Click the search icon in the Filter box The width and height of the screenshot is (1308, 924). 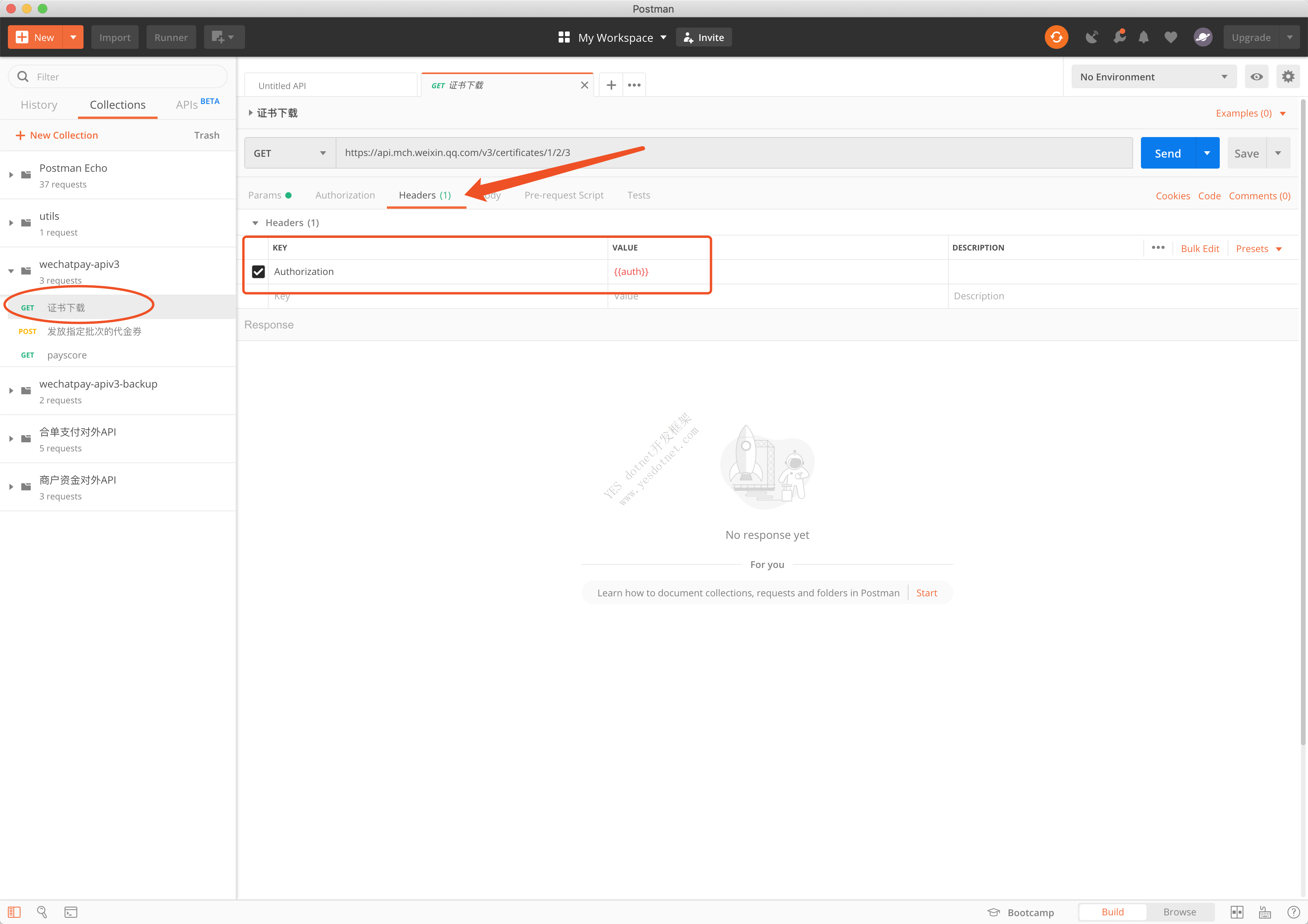tap(23, 77)
